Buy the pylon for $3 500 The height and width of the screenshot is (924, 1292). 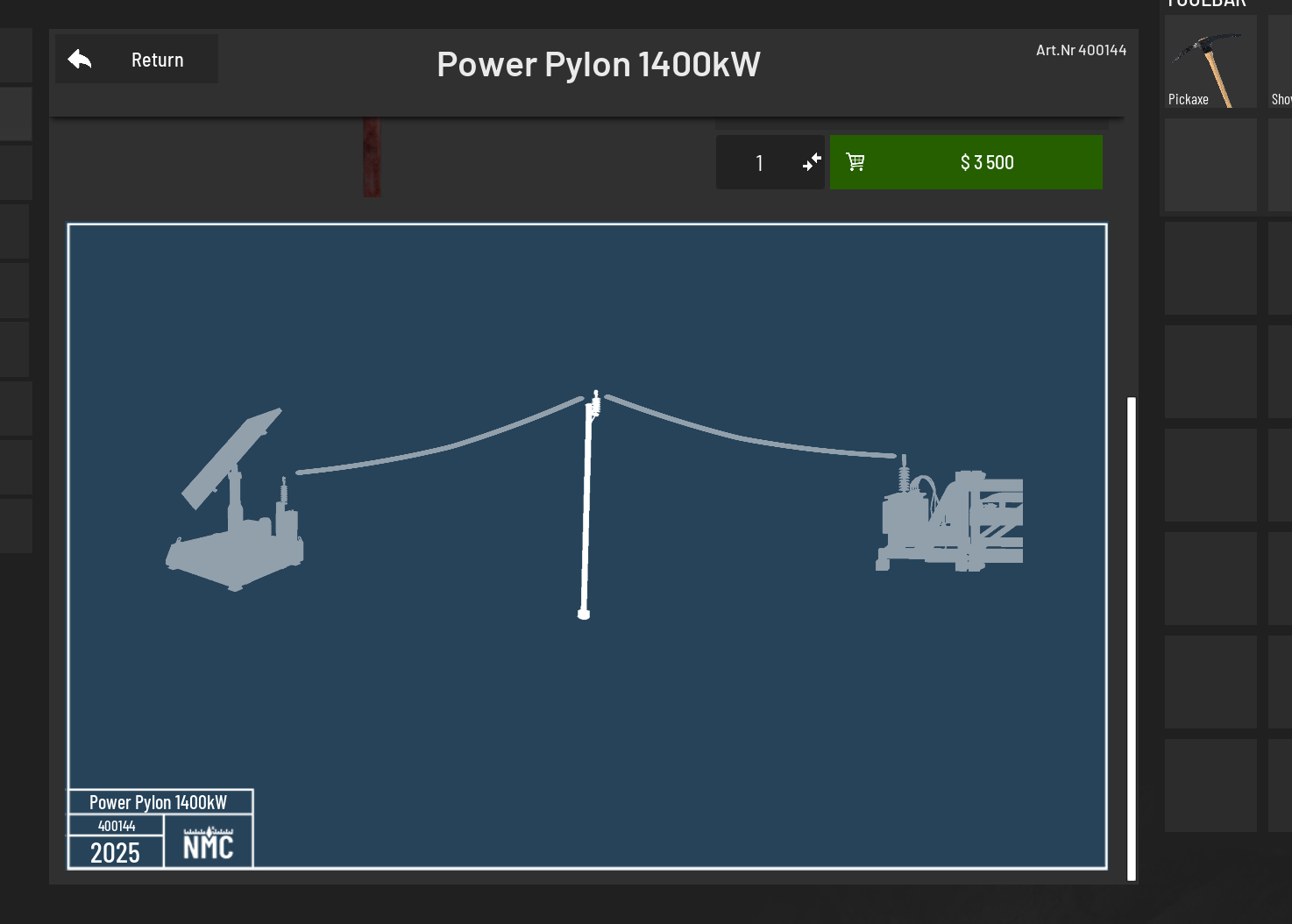986,162
